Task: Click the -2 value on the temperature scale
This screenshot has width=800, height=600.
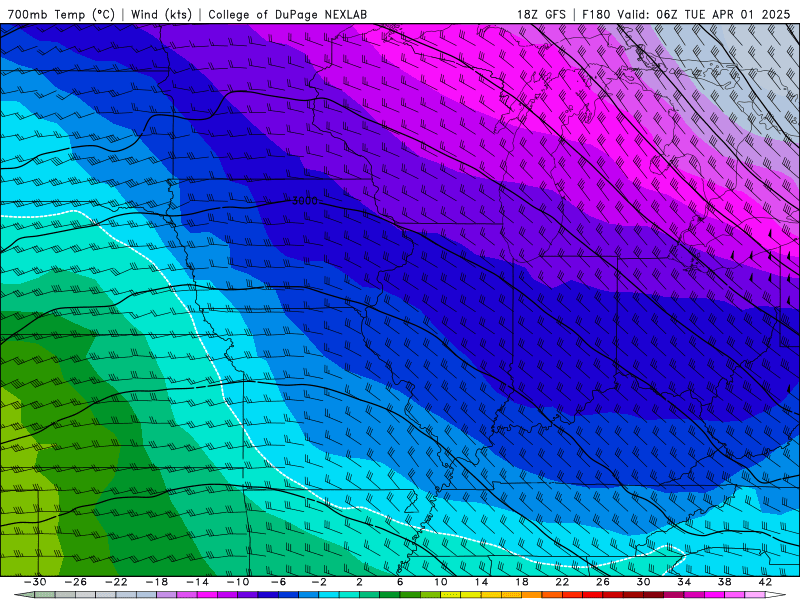Action: [319, 582]
